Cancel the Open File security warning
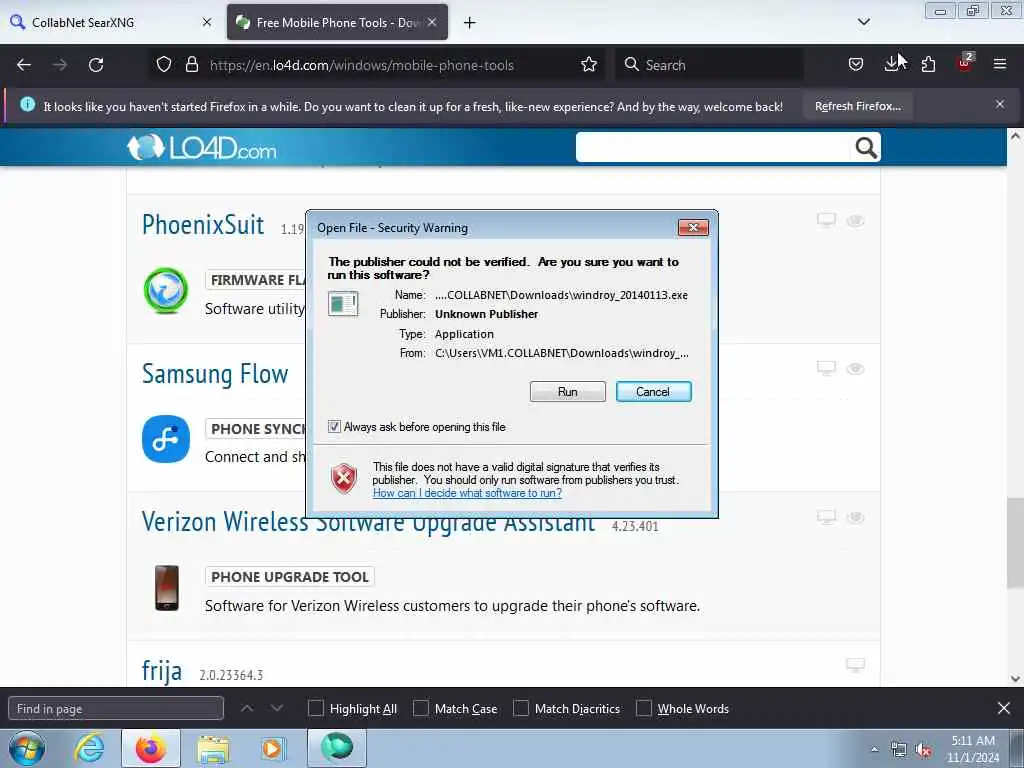 (x=653, y=392)
